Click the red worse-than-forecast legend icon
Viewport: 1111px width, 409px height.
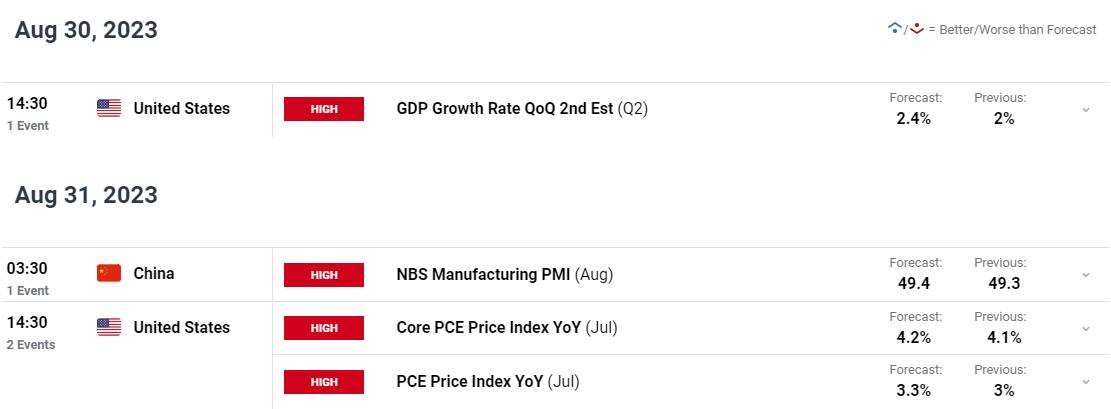tap(917, 29)
